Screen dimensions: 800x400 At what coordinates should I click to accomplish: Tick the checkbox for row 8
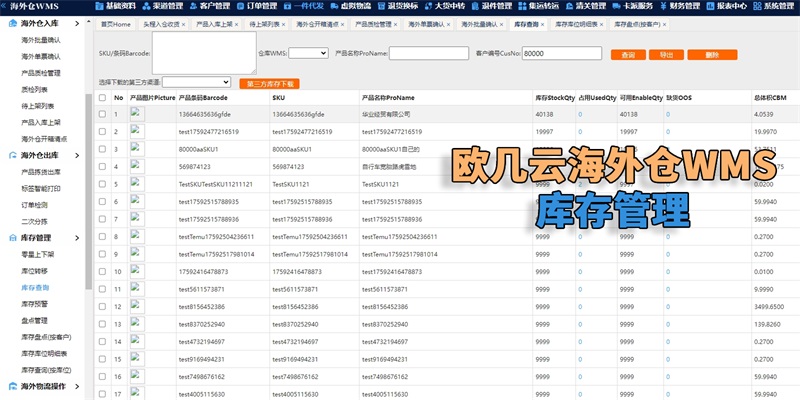[x=101, y=236]
